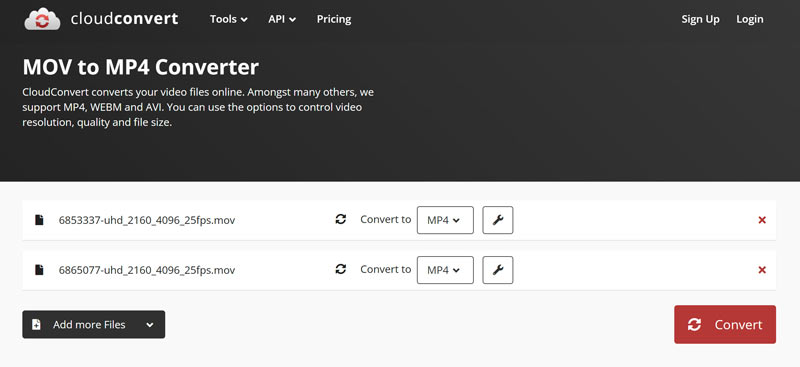
Task: Expand the Add more Files dropdown arrow
Action: coord(149,325)
